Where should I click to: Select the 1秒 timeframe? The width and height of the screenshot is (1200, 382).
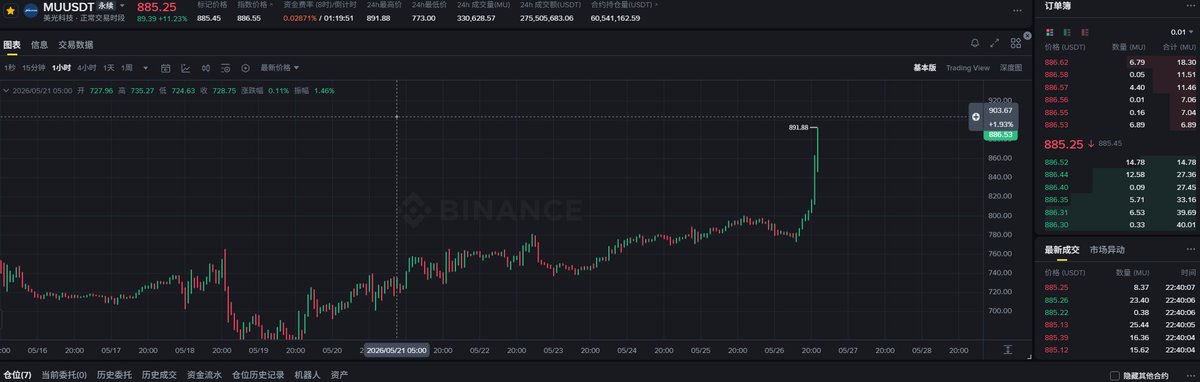[9, 68]
